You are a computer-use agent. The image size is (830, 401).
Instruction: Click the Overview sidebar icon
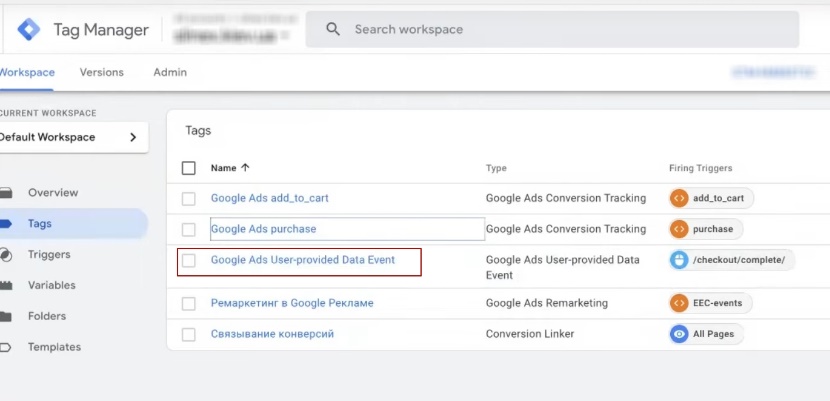point(6,192)
